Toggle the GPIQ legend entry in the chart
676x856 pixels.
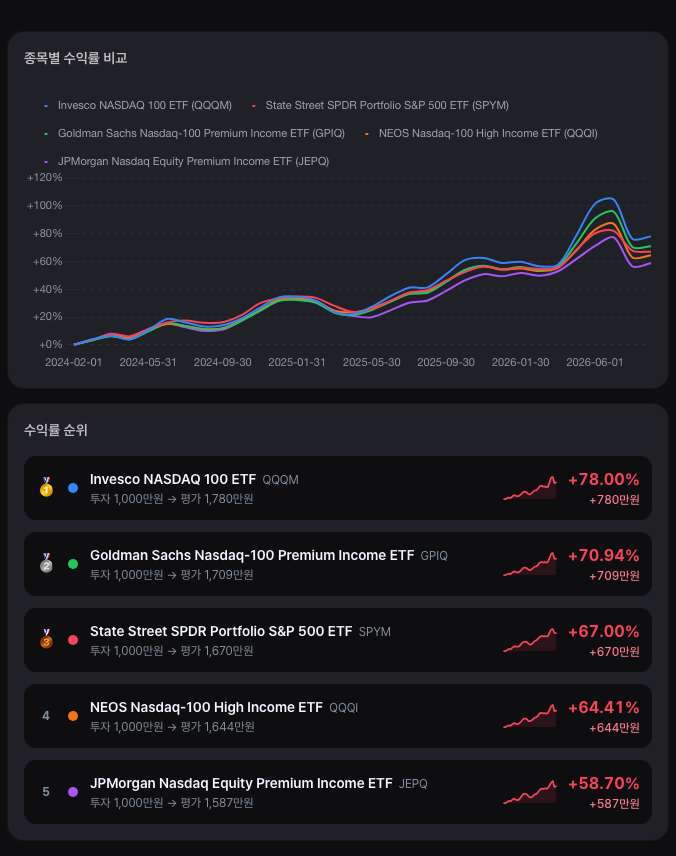[x=194, y=133]
